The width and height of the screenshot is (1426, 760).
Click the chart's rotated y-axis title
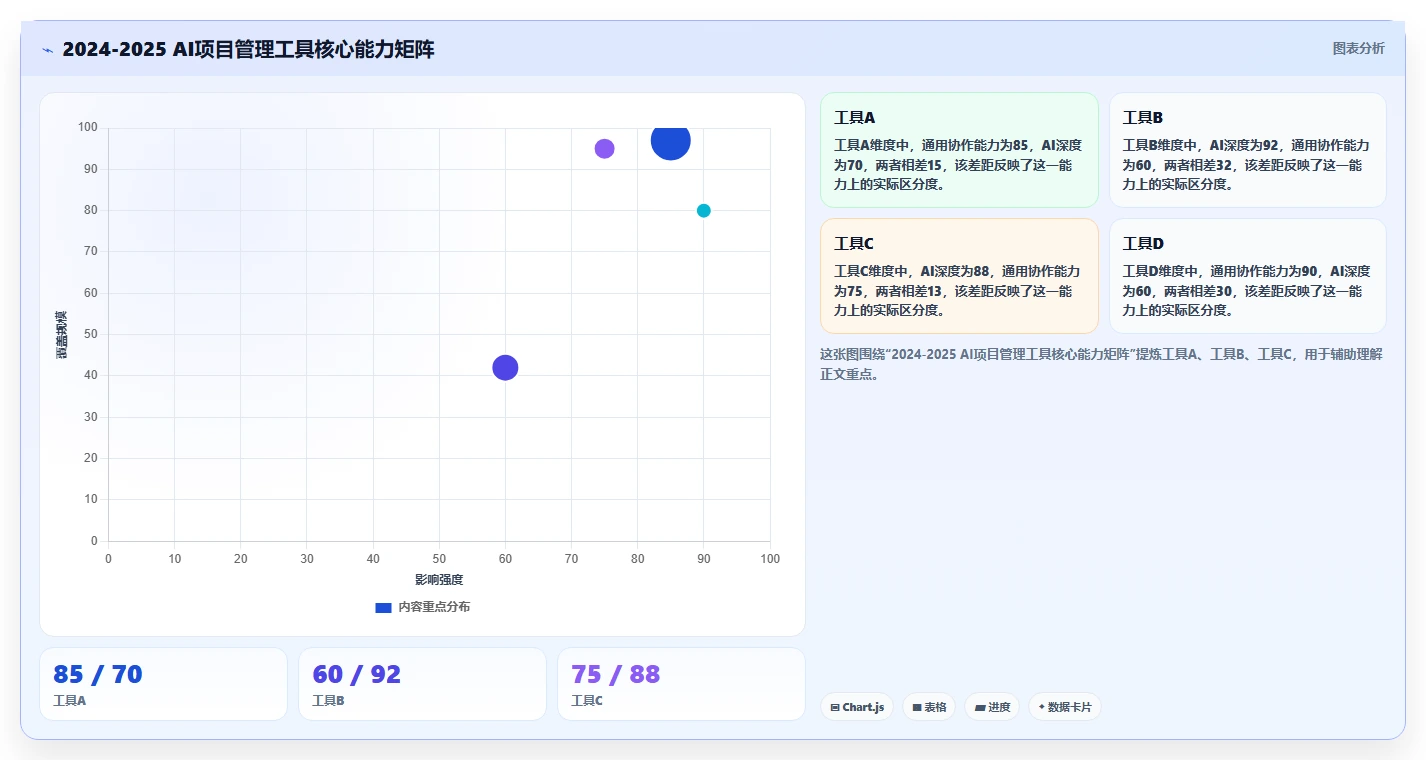(x=62, y=335)
